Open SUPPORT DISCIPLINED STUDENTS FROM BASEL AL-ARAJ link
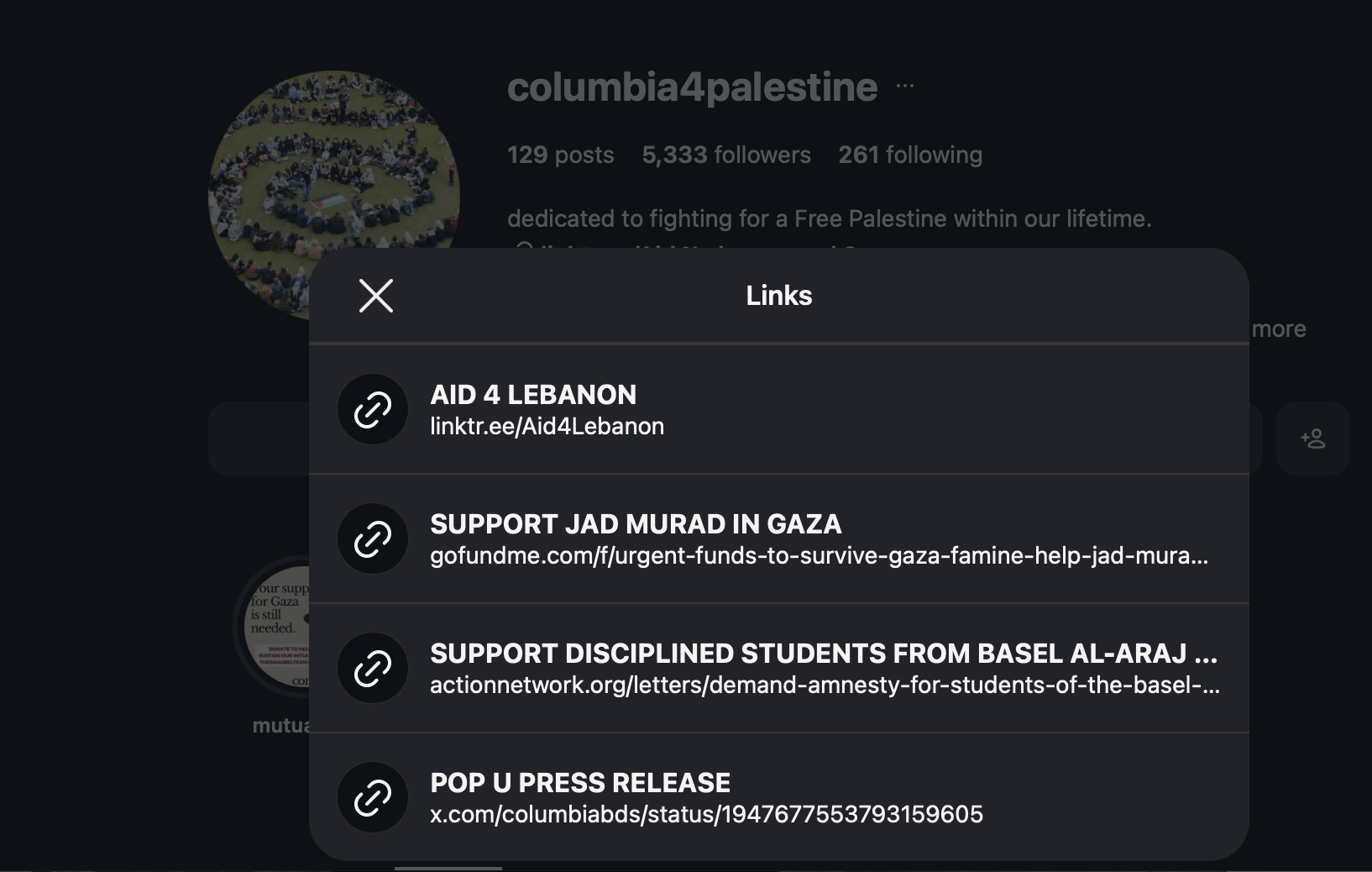Image resolution: width=1372 pixels, height=872 pixels. [x=823, y=654]
